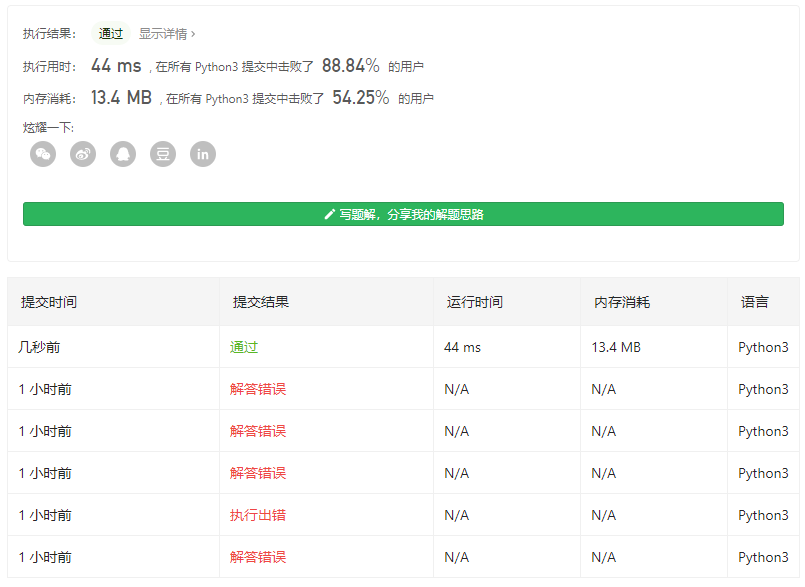The height and width of the screenshot is (587, 805).
Task: Share result via Douban icon
Action: tap(163, 154)
